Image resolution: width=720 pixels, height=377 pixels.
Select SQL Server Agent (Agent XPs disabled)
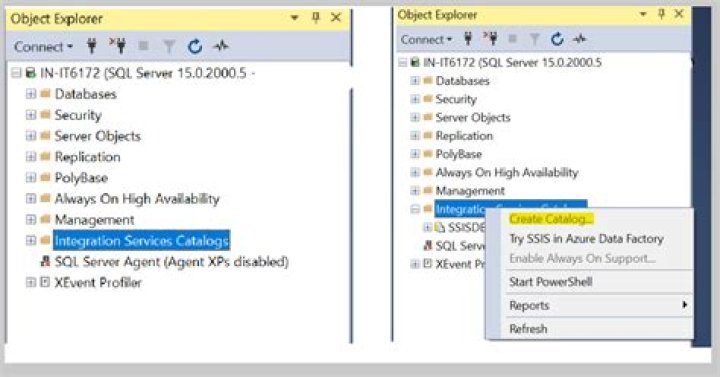click(x=171, y=262)
